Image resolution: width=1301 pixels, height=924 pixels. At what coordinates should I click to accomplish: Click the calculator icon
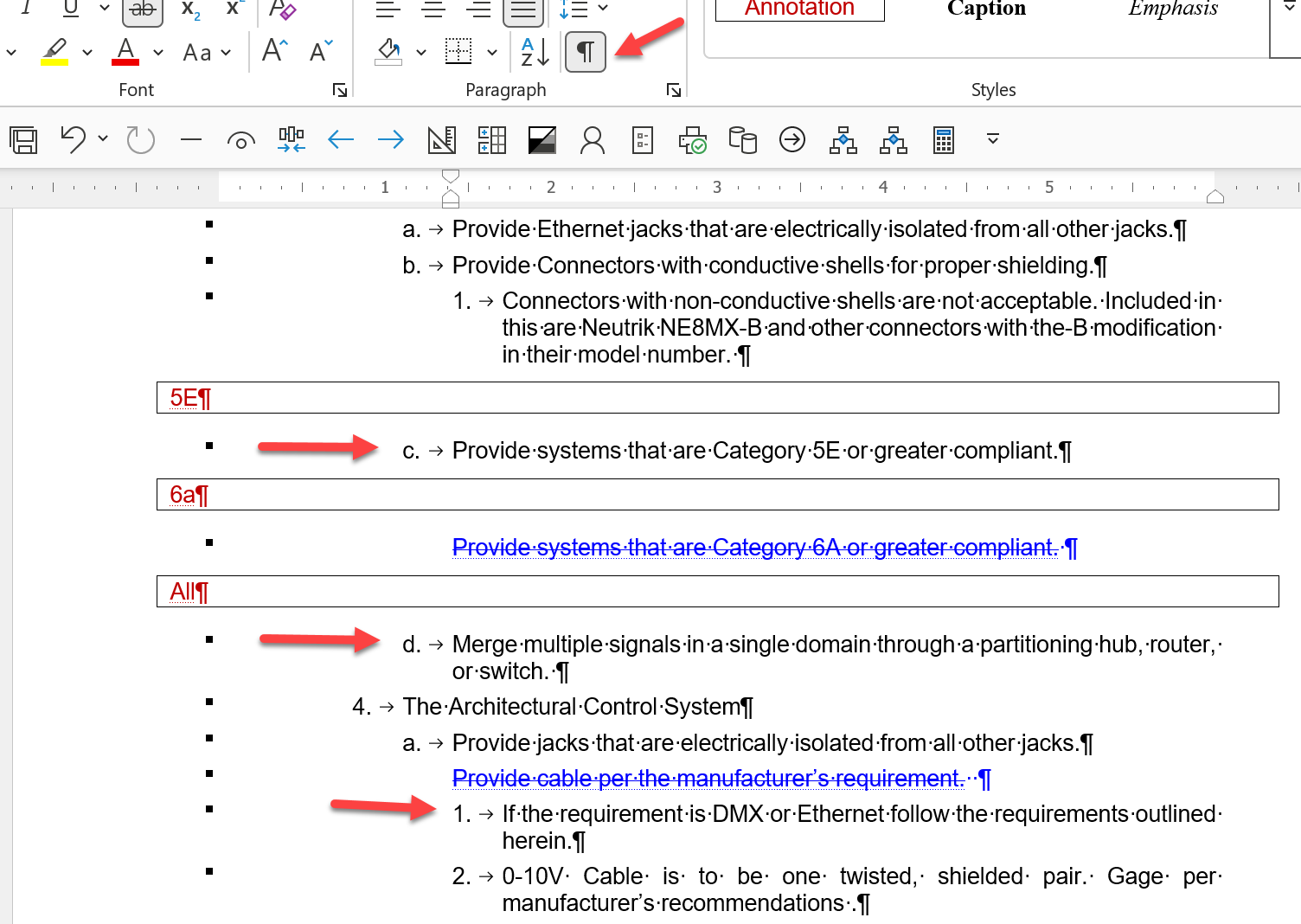[x=944, y=139]
